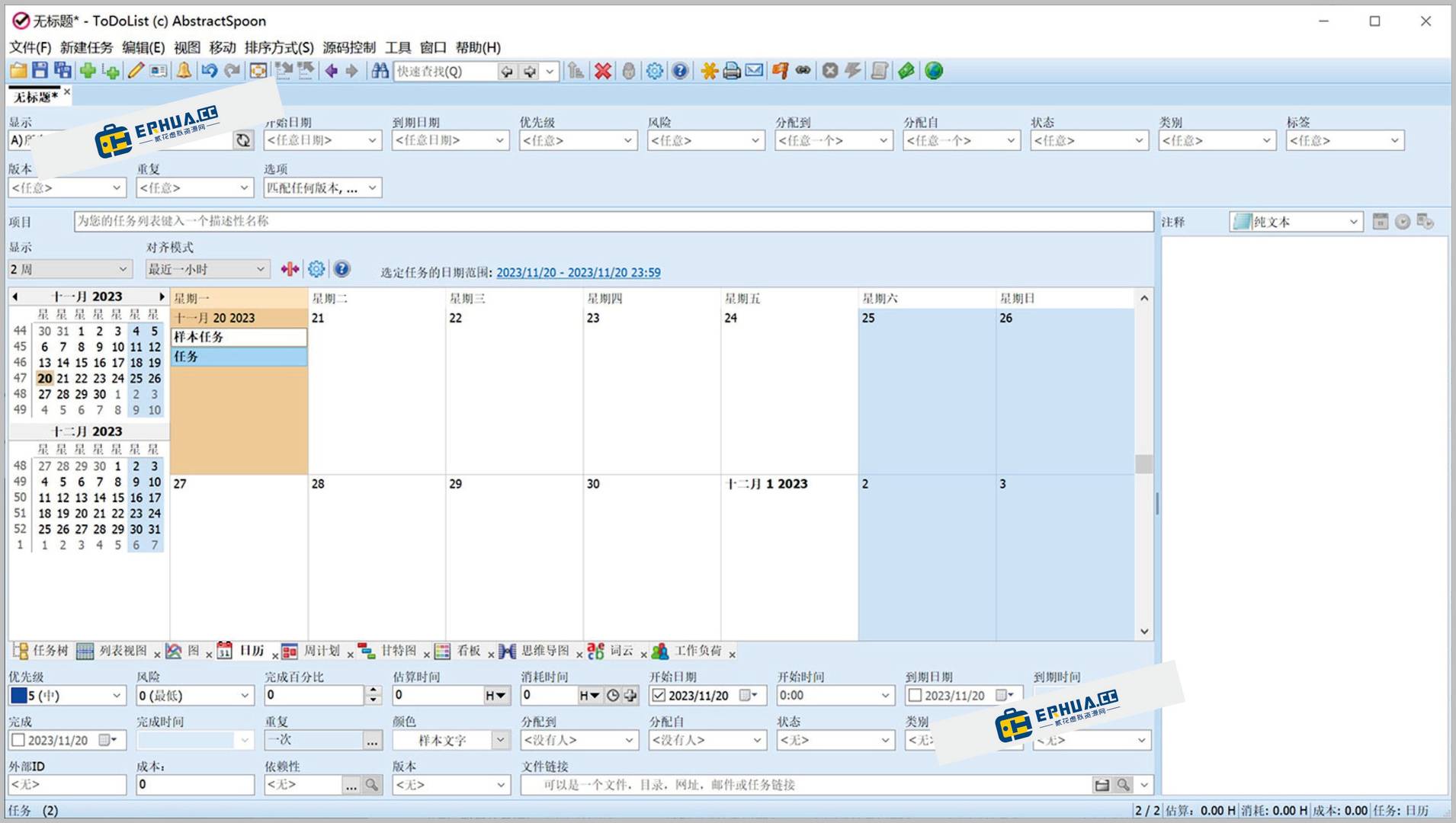Viewport: 1456px width, 823px height.
Task: Go to next month in the mini calendar
Action: (x=162, y=296)
